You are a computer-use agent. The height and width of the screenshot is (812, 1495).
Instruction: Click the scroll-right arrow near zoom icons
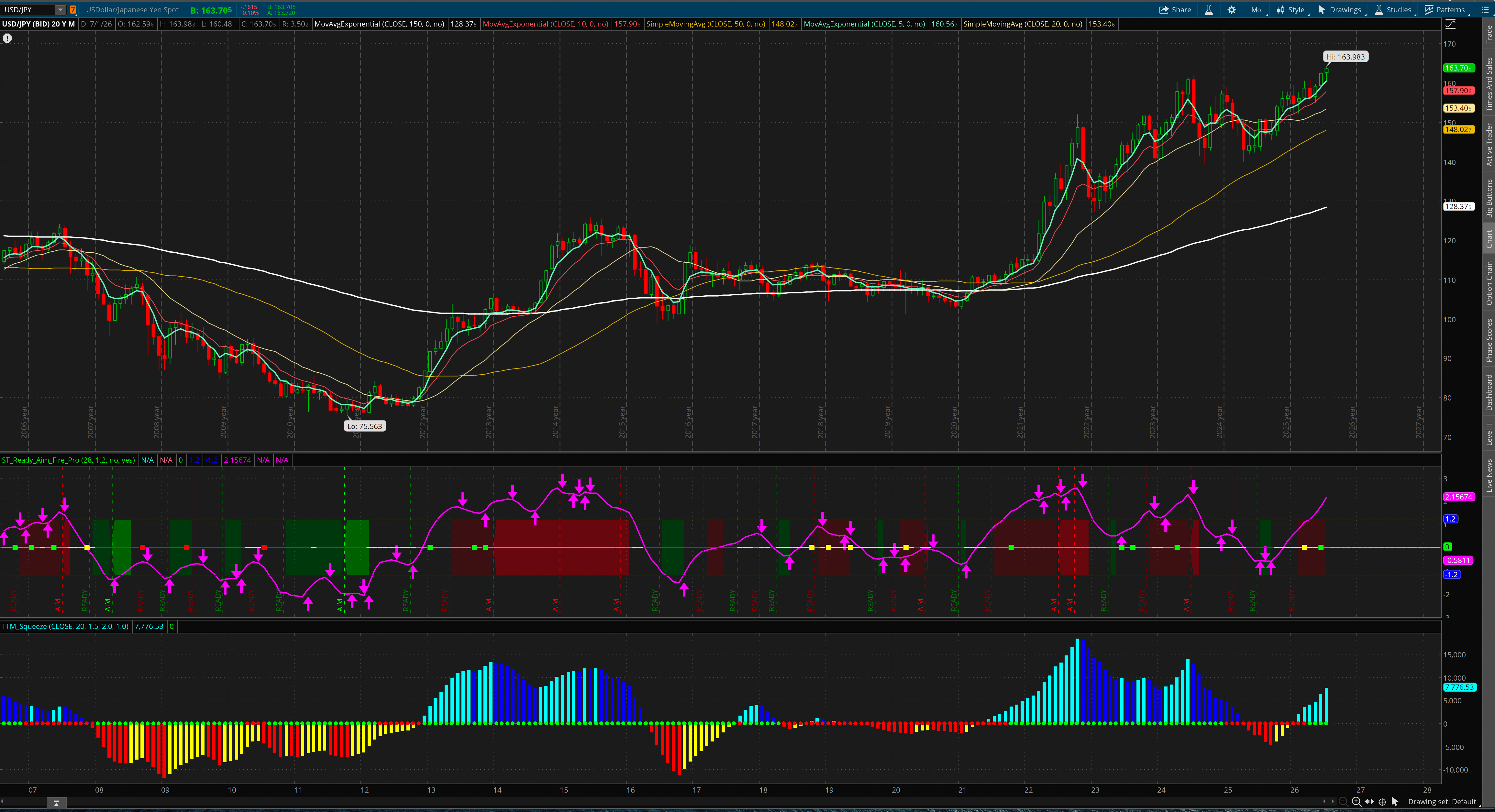pos(1333,802)
